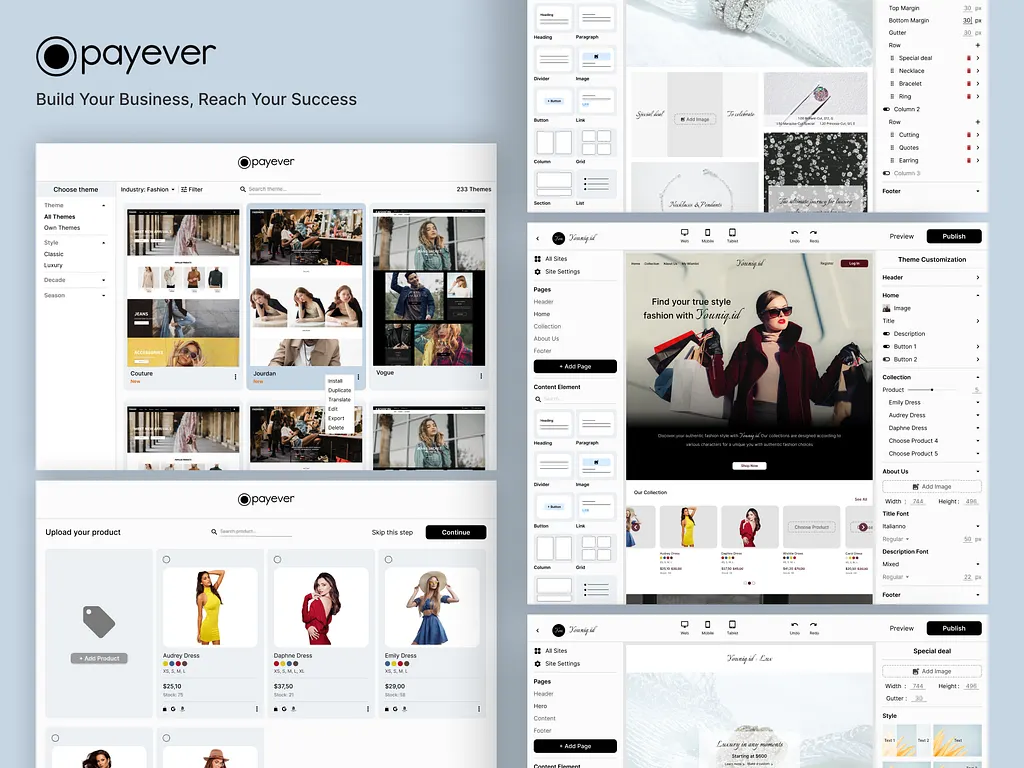Pick Divider content element in Theme Customization editor
Screen dimensions: 1024x768
point(554,465)
